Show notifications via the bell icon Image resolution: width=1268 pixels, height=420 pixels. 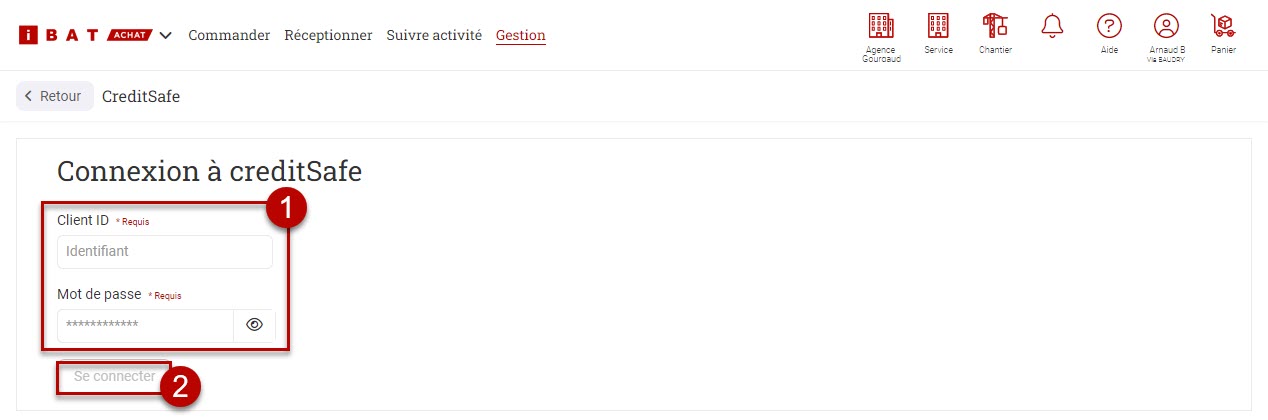pos(1052,27)
